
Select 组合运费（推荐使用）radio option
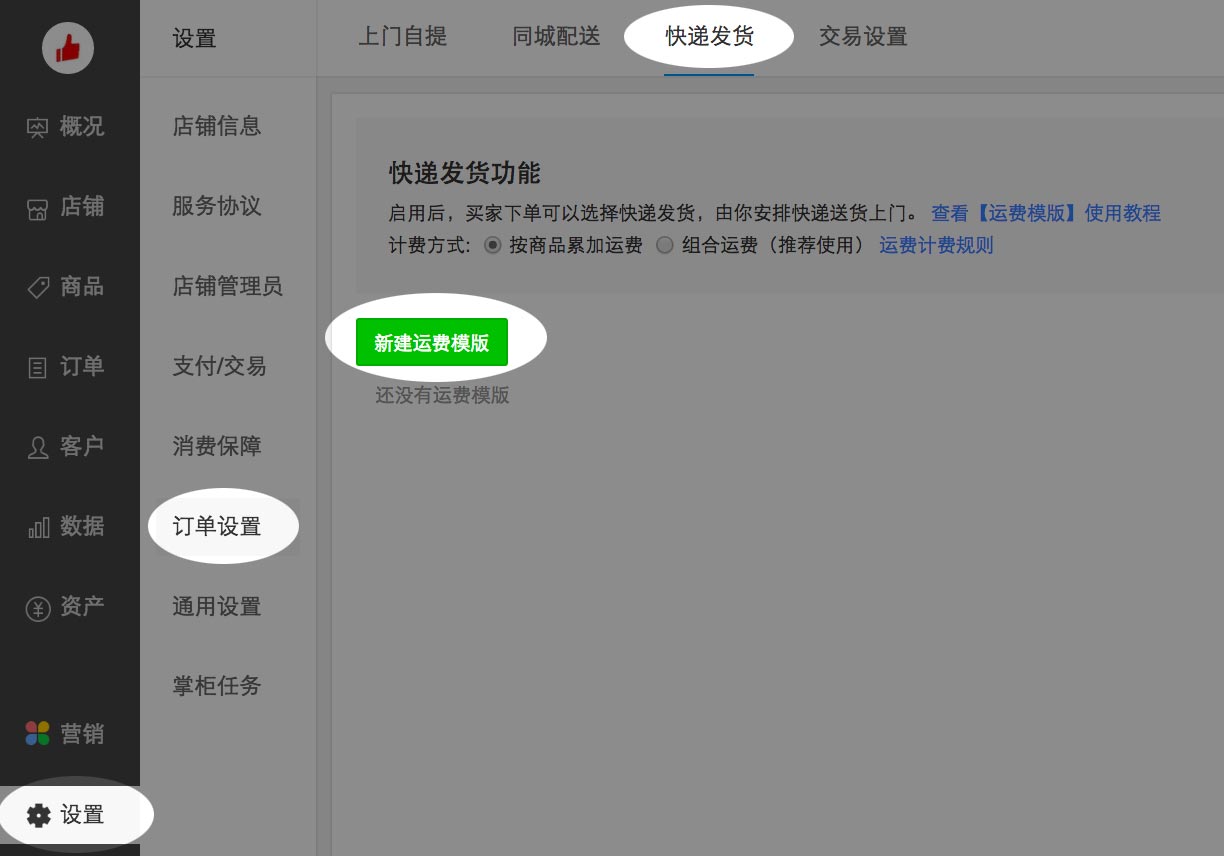(x=665, y=245)
